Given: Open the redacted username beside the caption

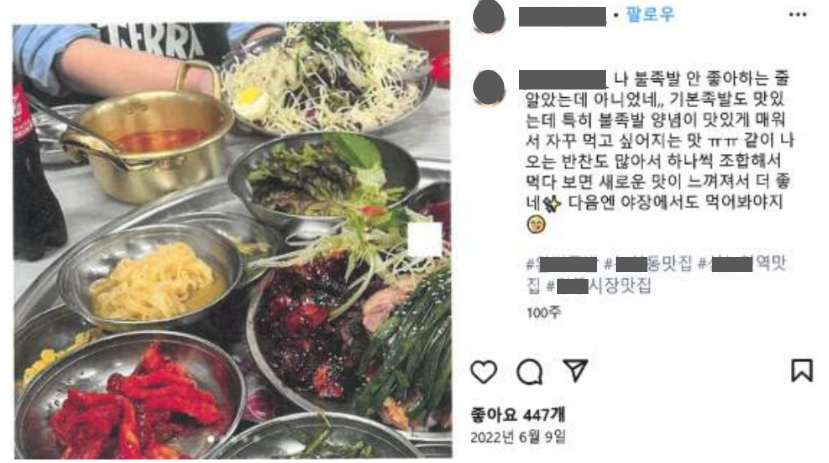Looking at the screenshot, I should coord(562,79).
